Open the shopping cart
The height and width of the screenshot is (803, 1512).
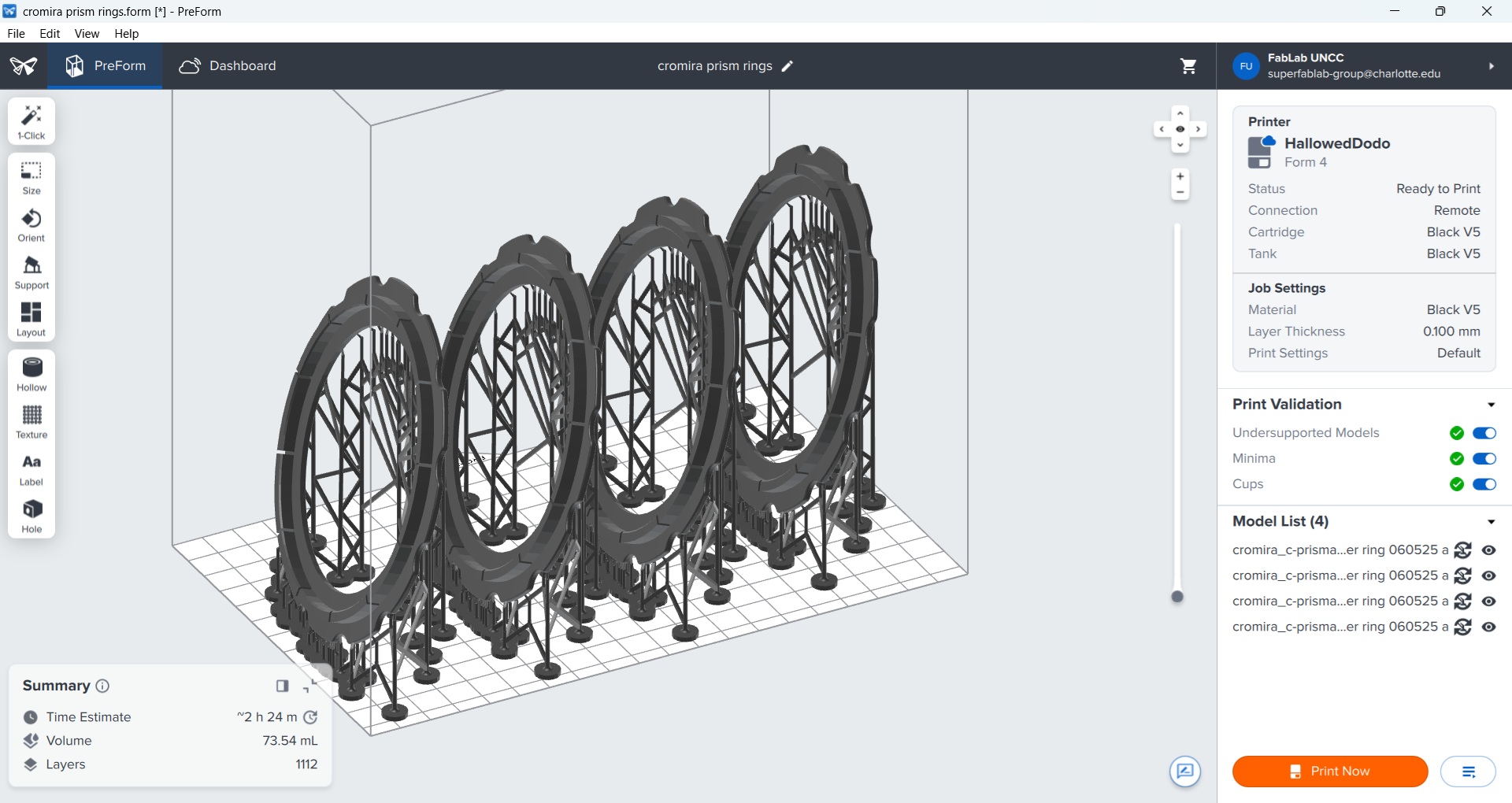pyautogui.click(x=1188, y=66)
